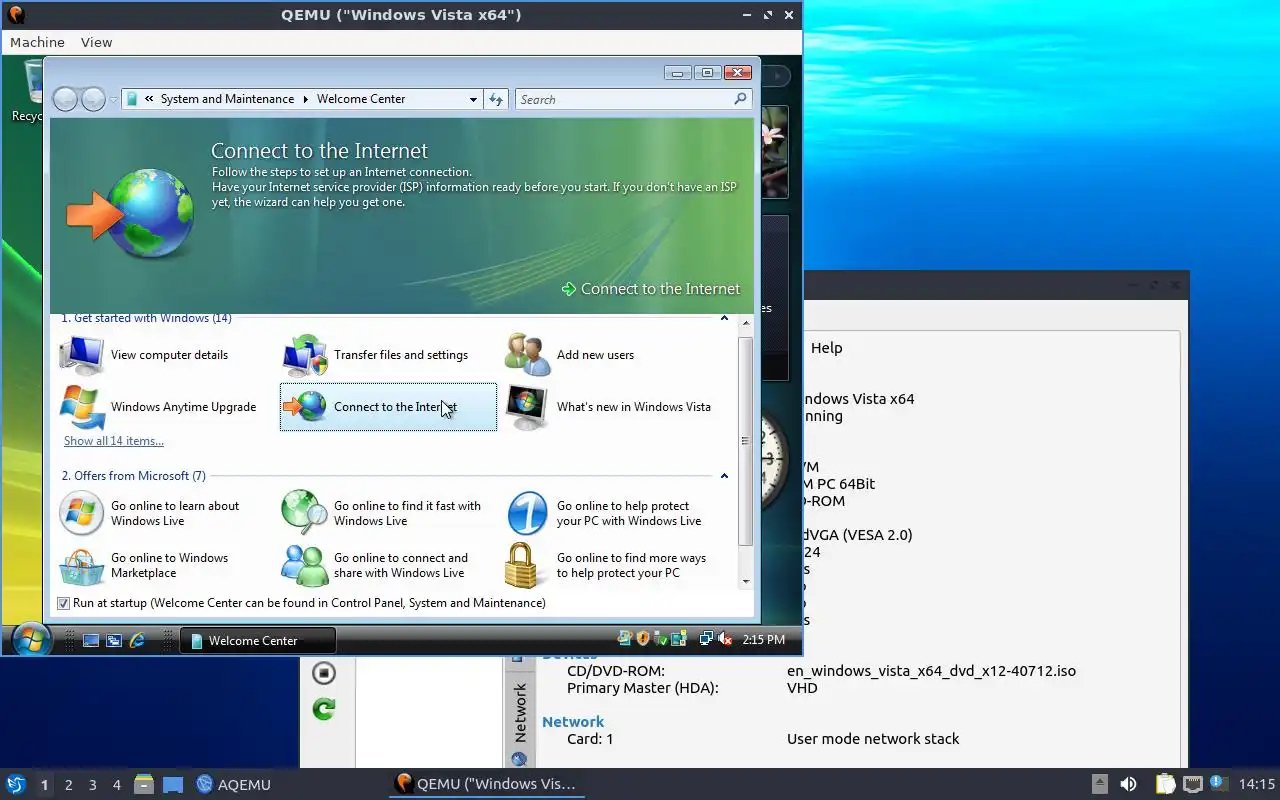Click the green reset VM icon in AQEMU

(x=323, y=709)
